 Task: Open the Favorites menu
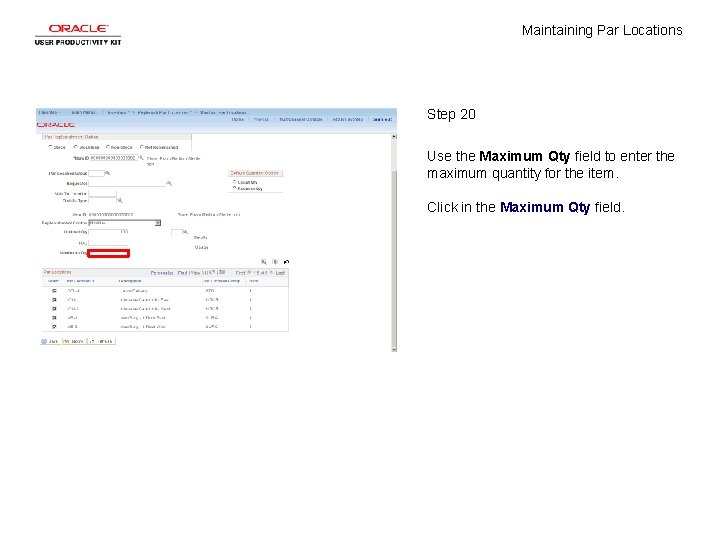coord(48,112)
